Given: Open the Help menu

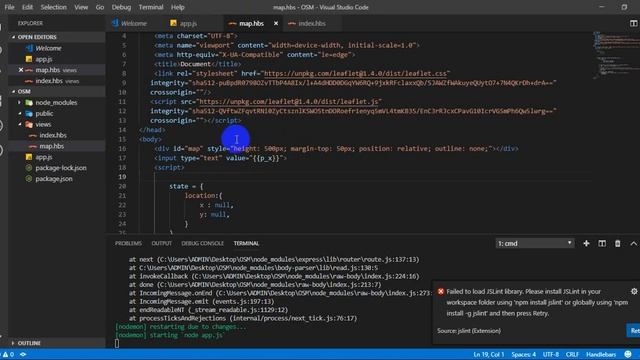Looking at the screenshot, I should [178, 7].
